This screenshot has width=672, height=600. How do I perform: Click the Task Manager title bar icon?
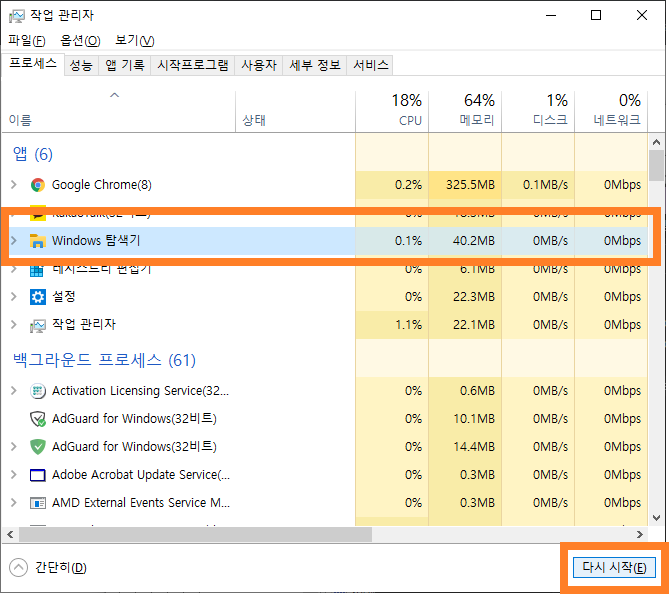[x=17, y=16]
